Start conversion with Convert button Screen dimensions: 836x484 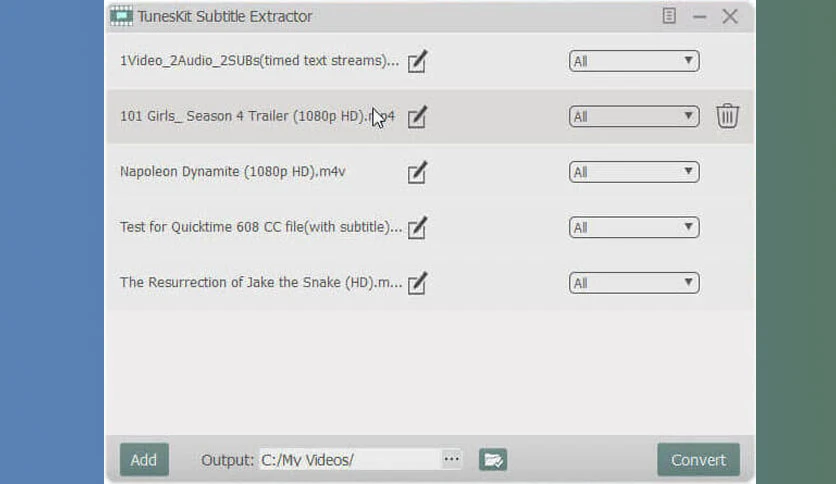[698, 459]
